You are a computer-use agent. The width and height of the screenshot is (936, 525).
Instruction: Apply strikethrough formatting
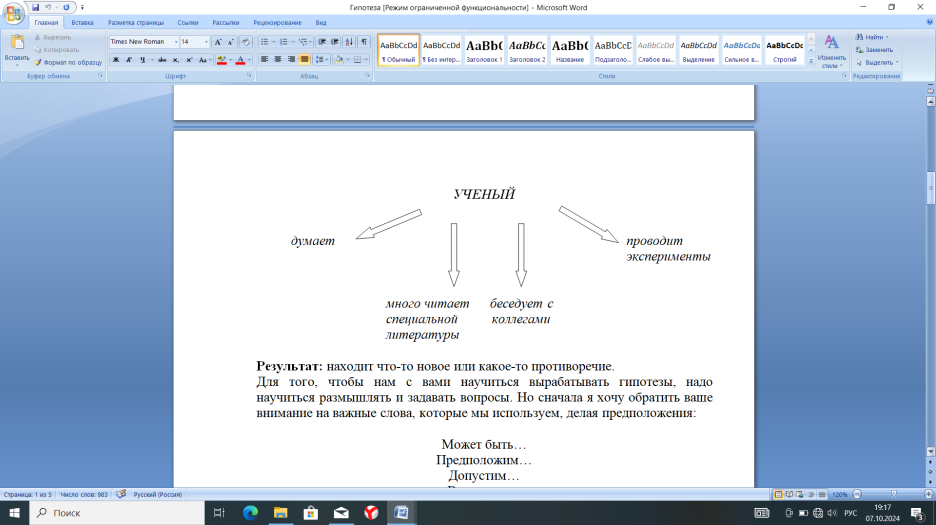tap(162, 60)
